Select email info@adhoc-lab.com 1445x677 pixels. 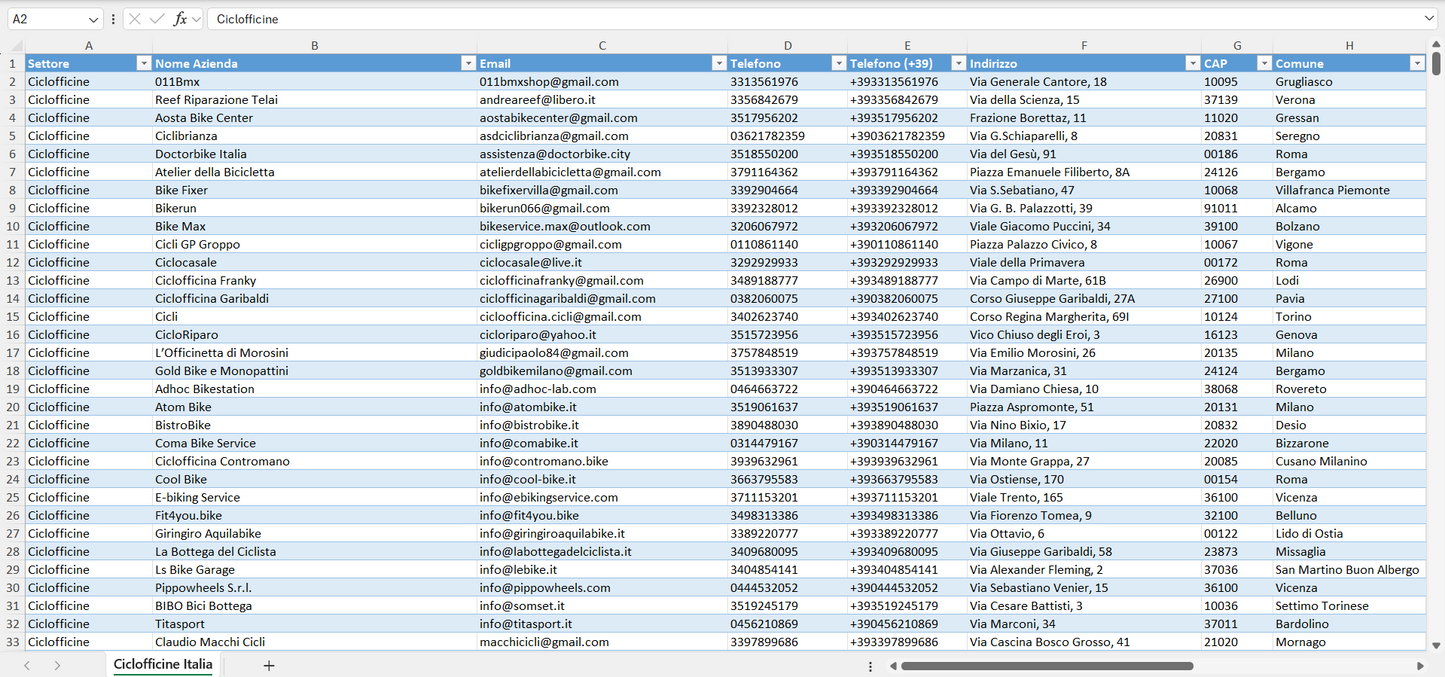602,389
